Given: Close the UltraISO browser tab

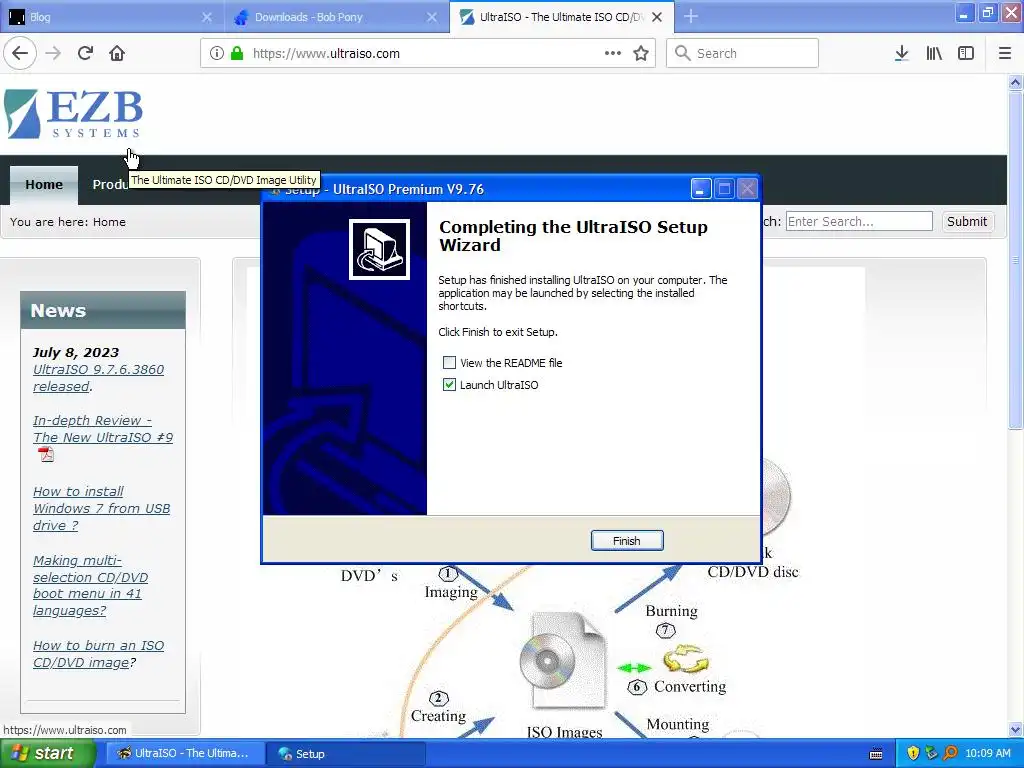Looking at the screenshot, I should pyautogui.click(x=658, y=17).
